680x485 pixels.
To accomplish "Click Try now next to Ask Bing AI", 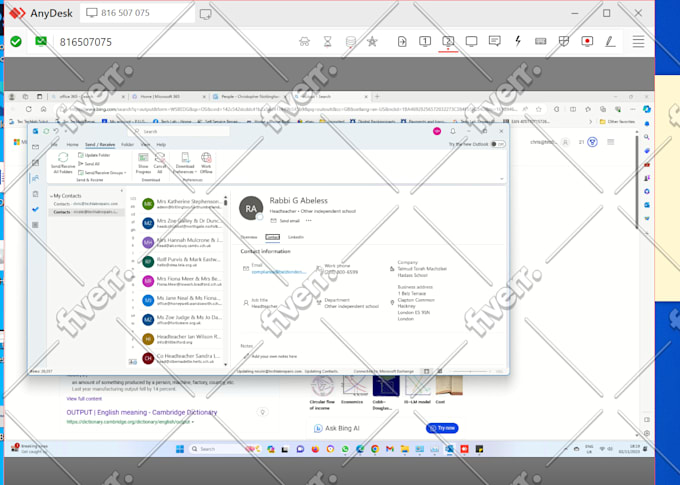I will click(x=442, y=428).
